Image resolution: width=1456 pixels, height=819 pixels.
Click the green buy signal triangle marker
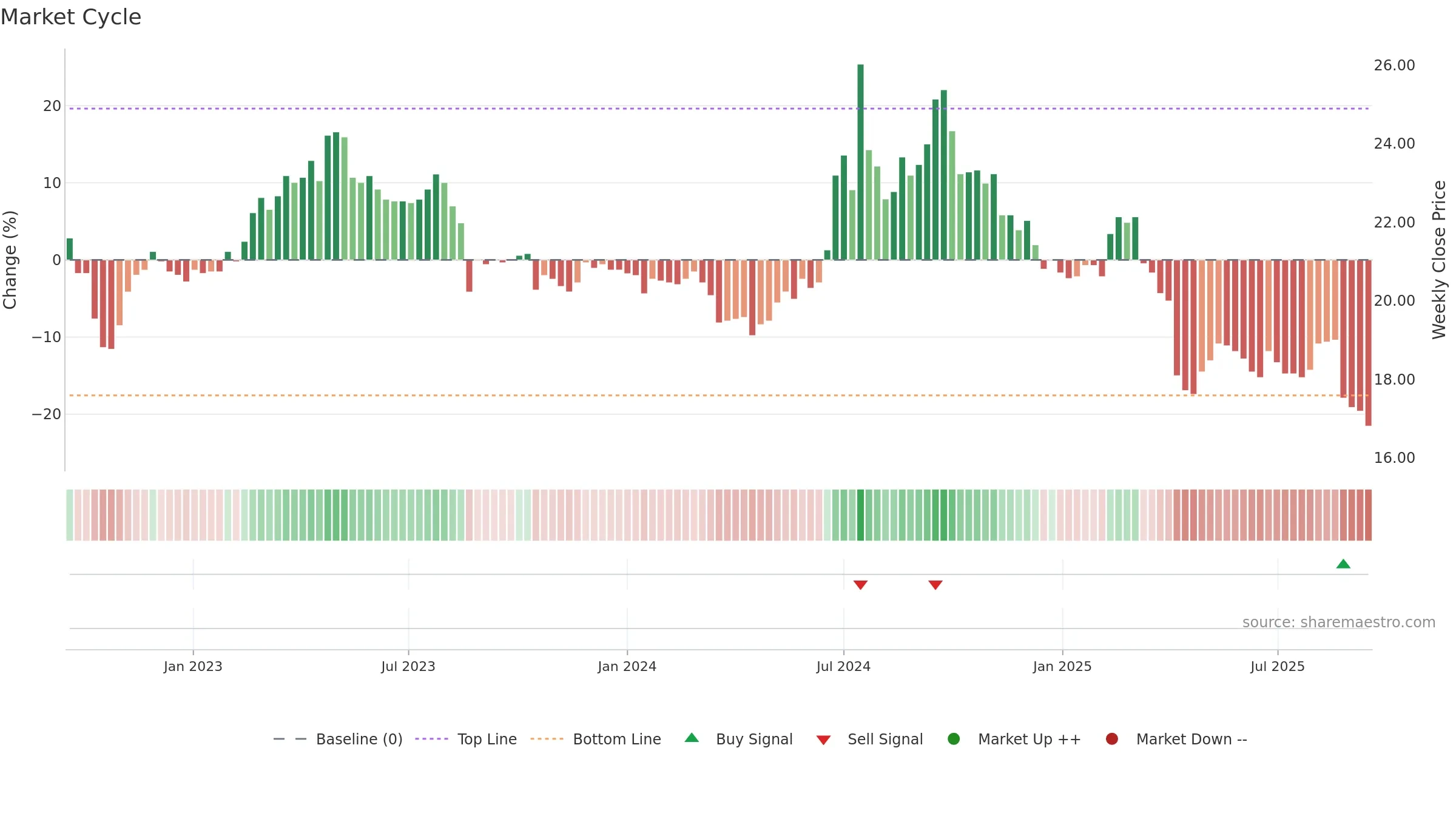pos(1343,564)
